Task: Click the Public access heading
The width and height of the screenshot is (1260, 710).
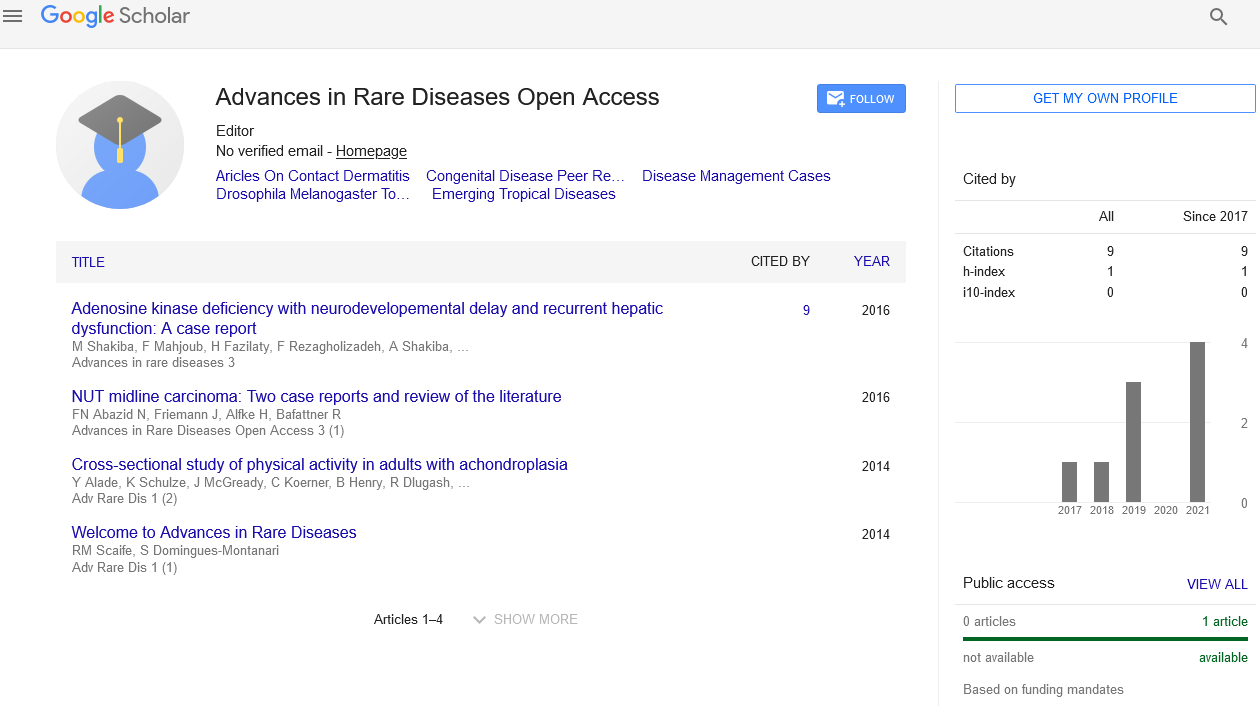Action: pos(1008,583)
